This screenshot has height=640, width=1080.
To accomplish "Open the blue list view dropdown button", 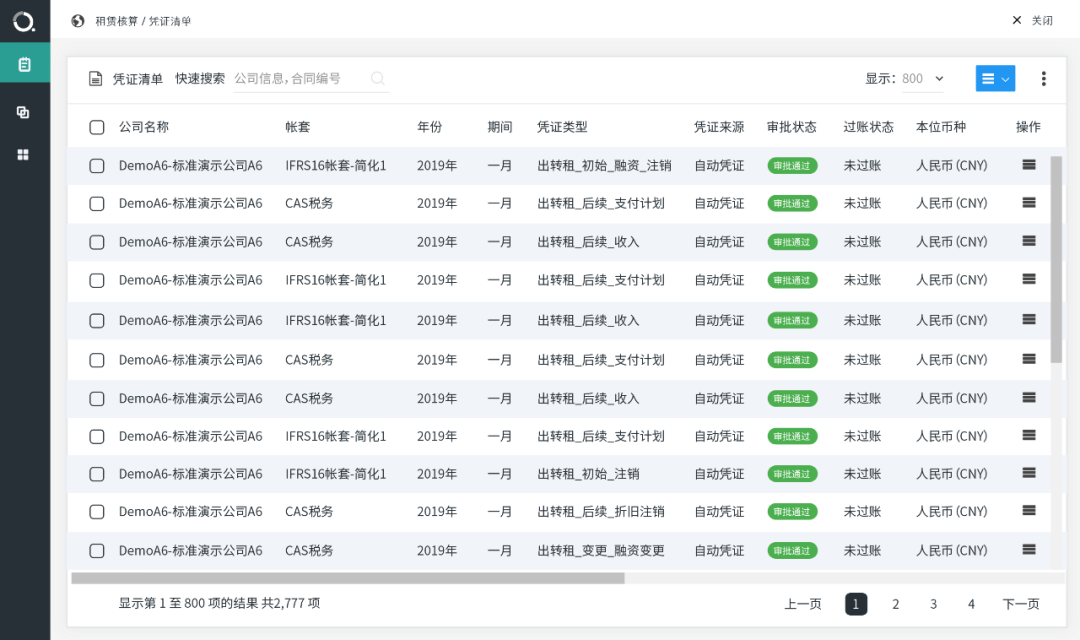I will [x=995, y=79].
